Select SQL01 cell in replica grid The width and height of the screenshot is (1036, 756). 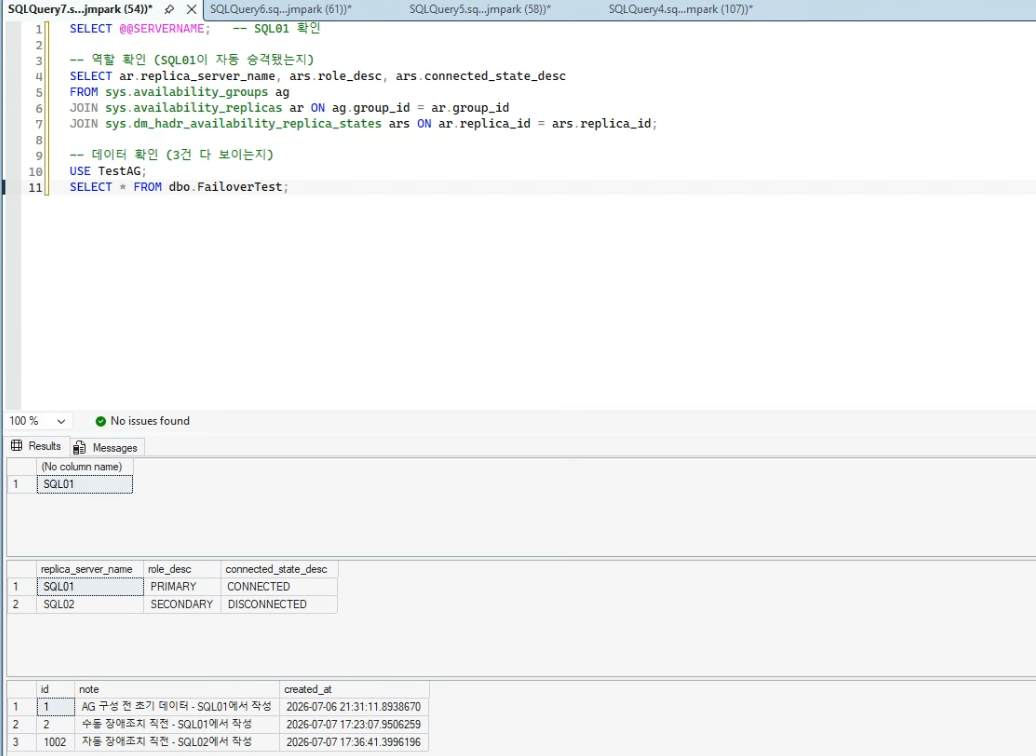90,586
